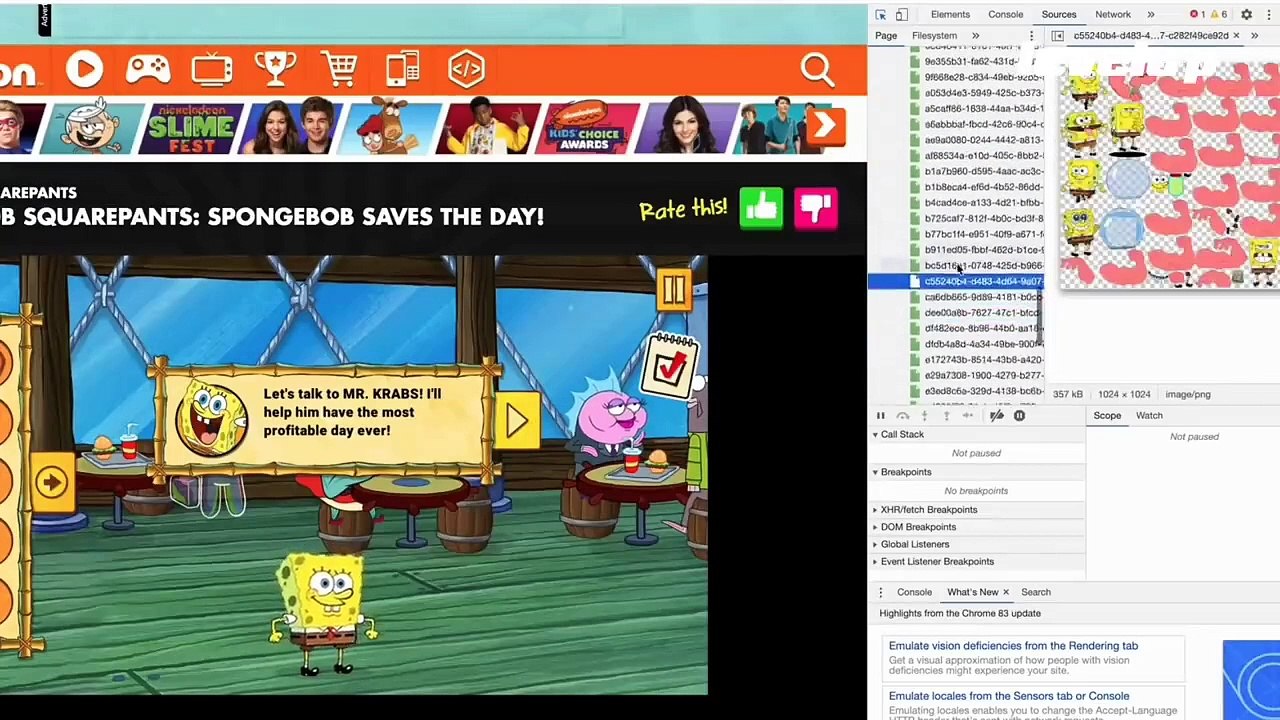Rate the game thumbs down

816,208
